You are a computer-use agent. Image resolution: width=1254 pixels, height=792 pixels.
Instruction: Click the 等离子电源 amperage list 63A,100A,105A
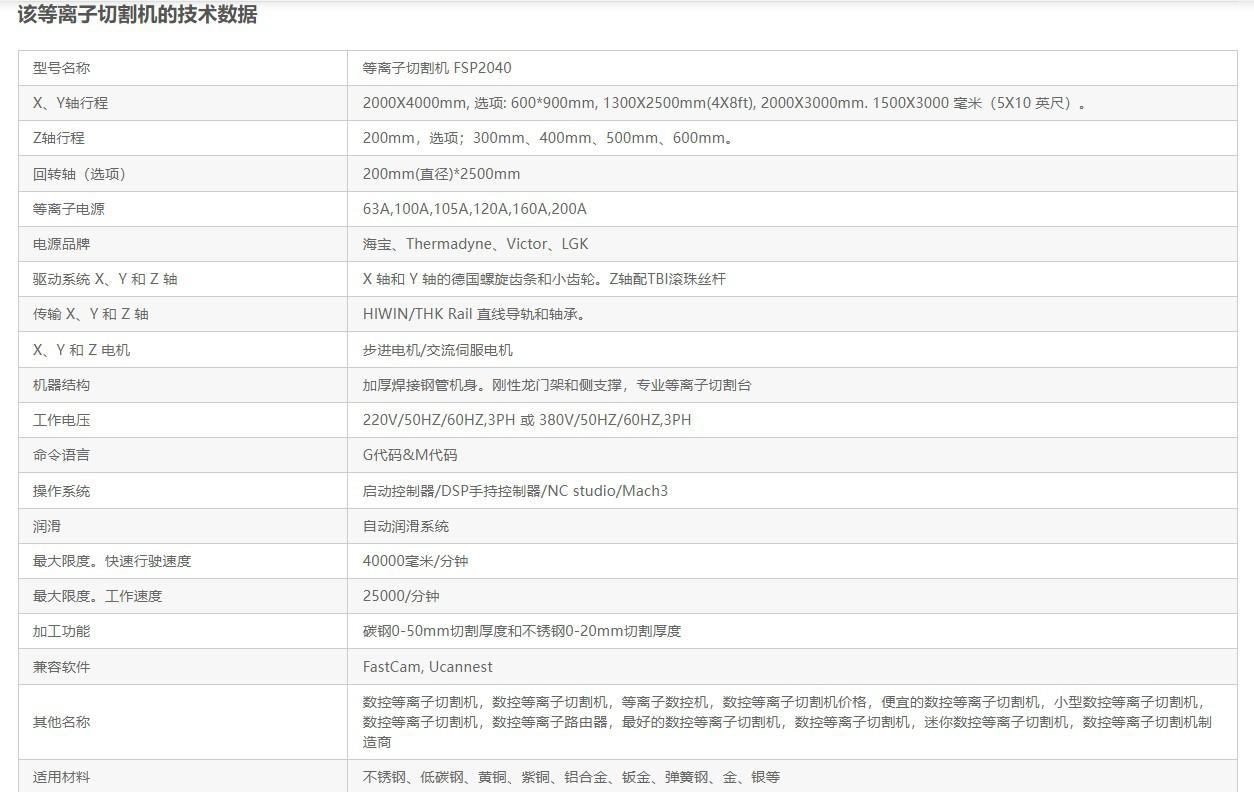click(x=474, y=209)
